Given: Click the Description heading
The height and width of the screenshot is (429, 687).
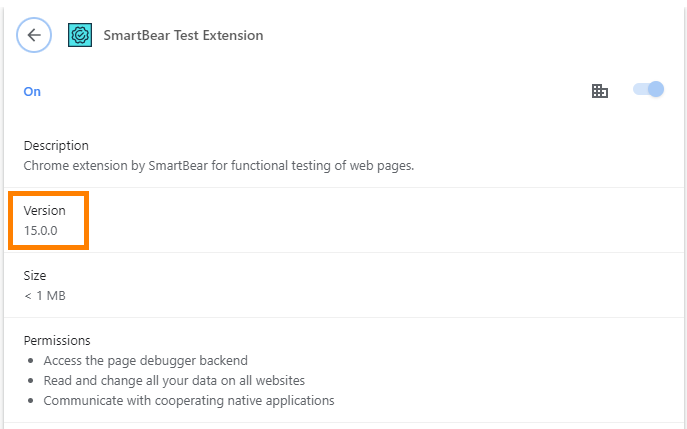Looking at the screenshot, I should (56, 145).
